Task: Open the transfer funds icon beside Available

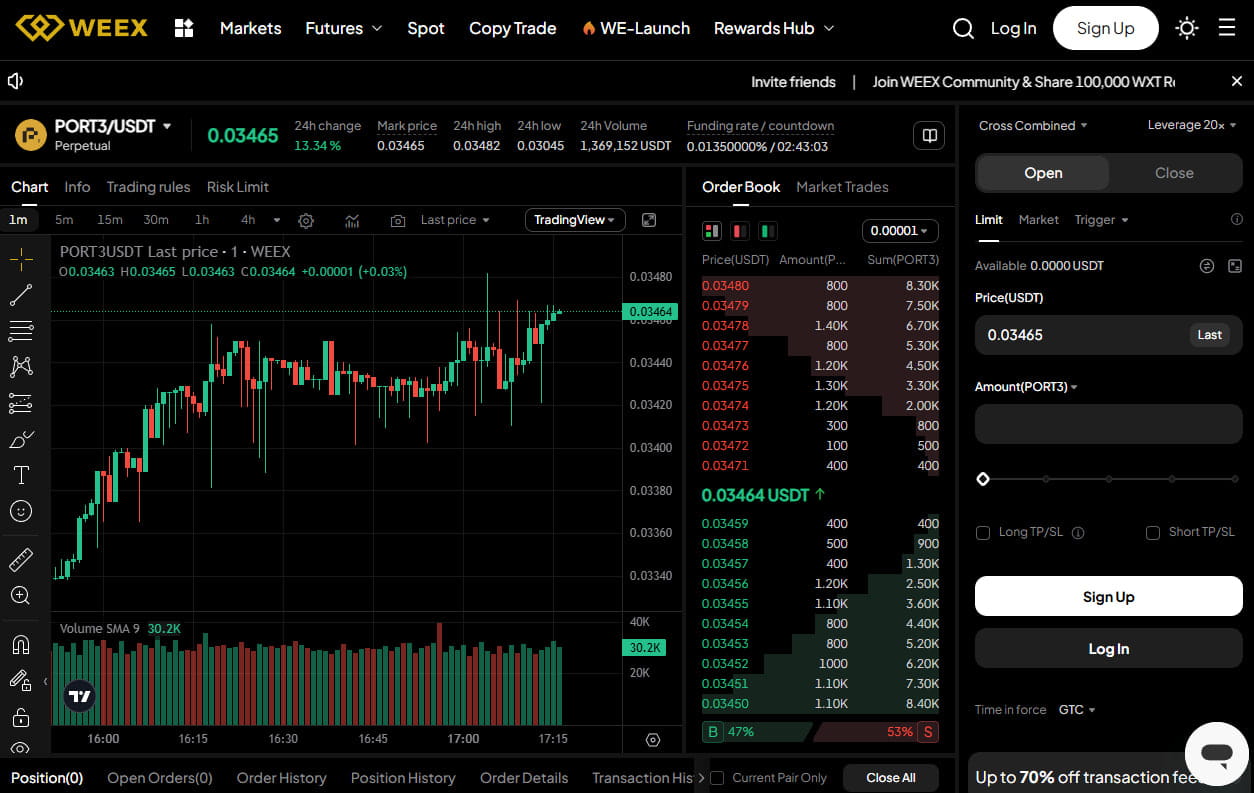Action: [1207, 266]
